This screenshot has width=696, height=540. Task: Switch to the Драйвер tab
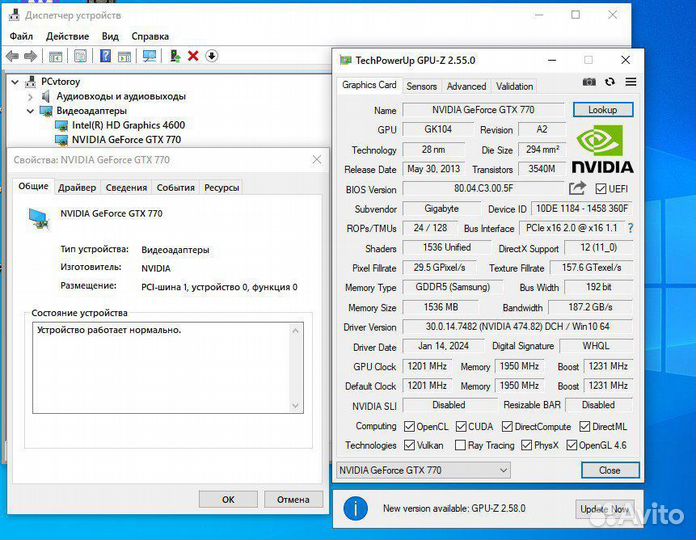(77, 188)
